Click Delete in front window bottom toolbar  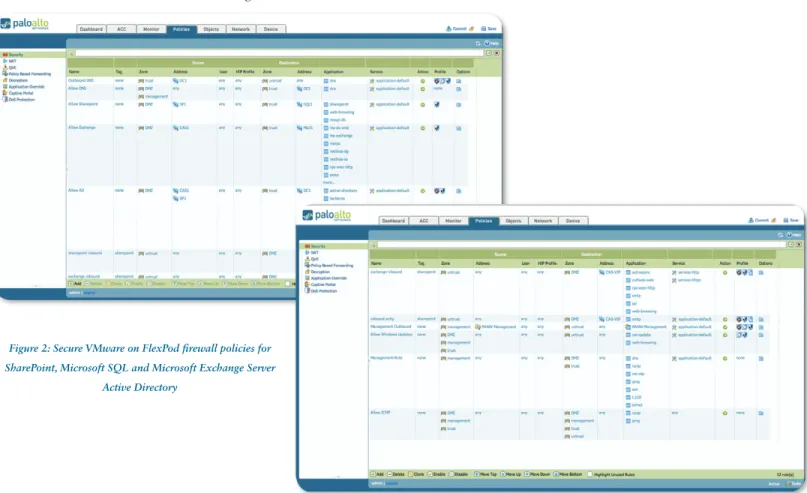[396, 474]
